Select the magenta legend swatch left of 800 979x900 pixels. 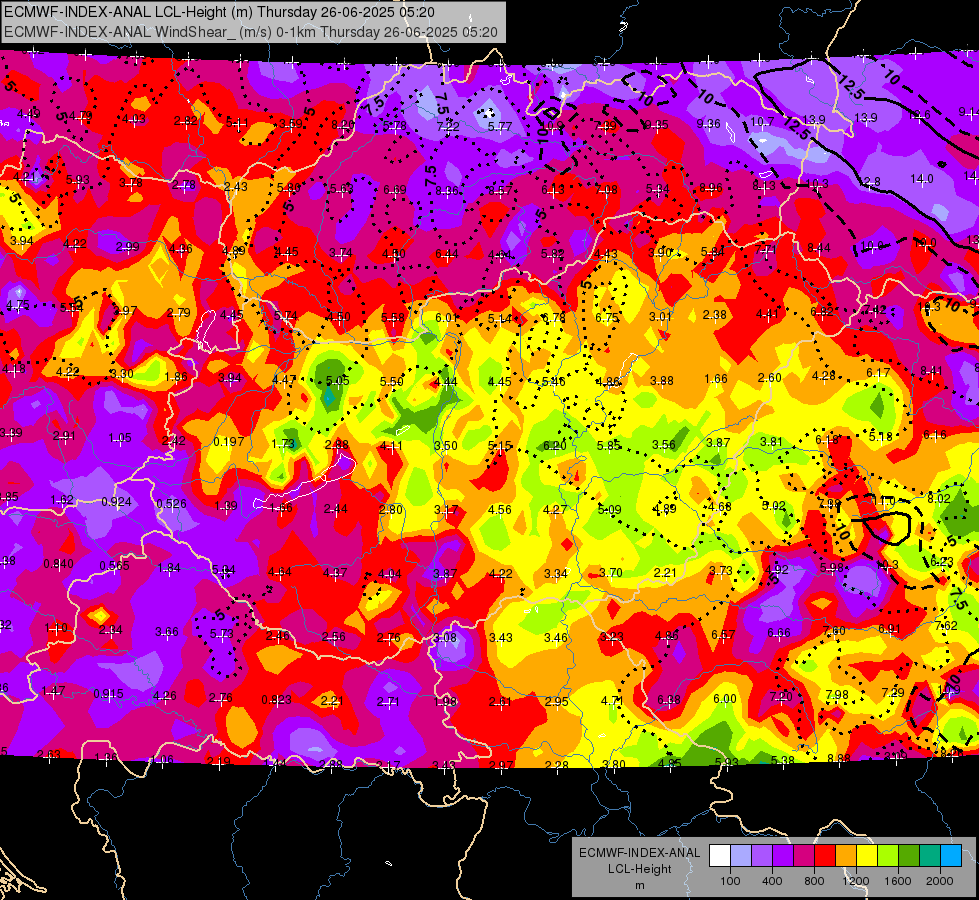804,856
